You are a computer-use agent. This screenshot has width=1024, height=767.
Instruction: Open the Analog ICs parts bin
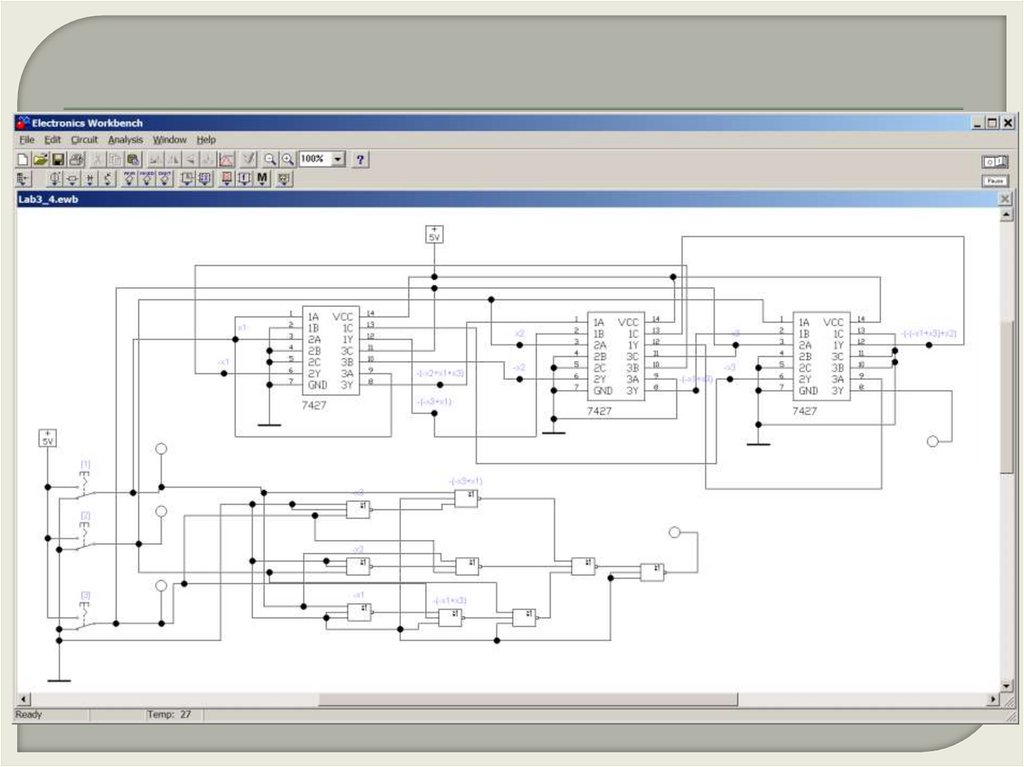(129, 178)
